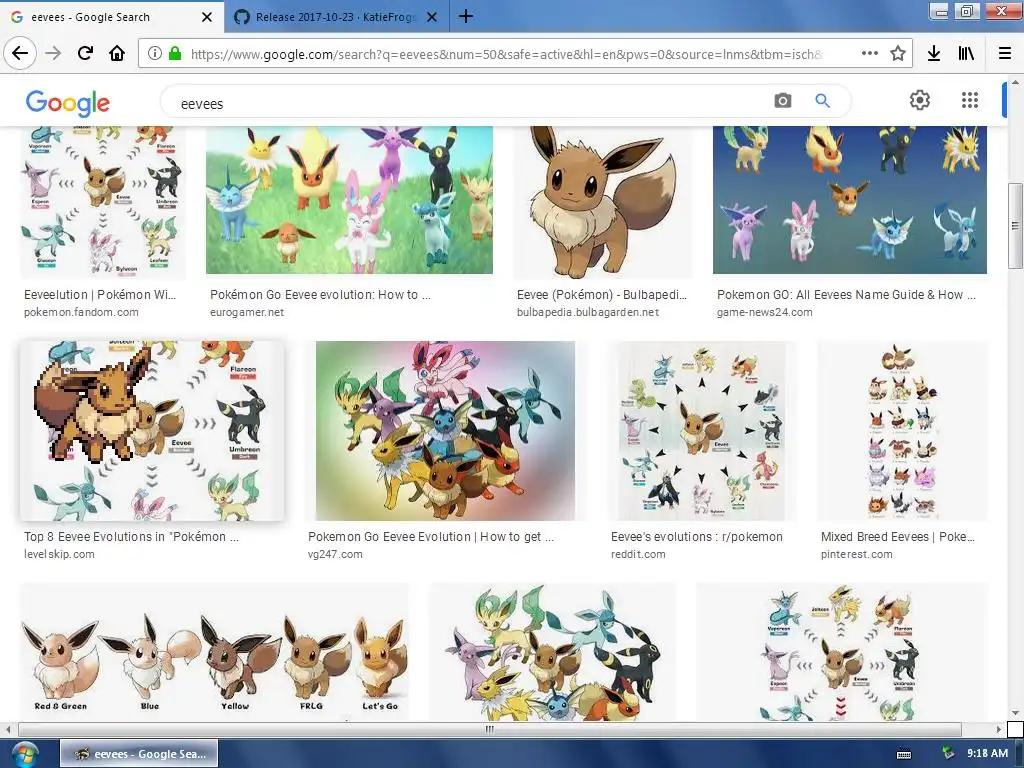Screen dimensions: 1024x768
Task: Open the Bulbapedia Eevee image
Action: [x=602, y=202]
